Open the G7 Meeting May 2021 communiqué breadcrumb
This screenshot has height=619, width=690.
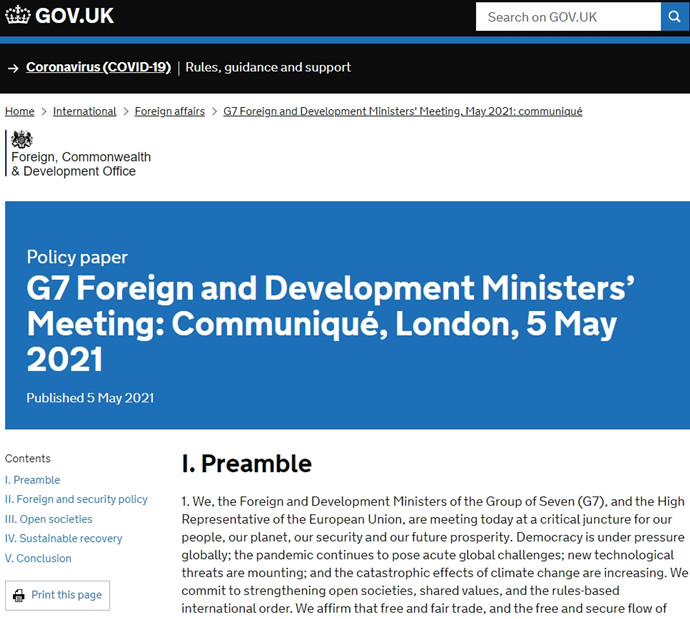(403, 111)
